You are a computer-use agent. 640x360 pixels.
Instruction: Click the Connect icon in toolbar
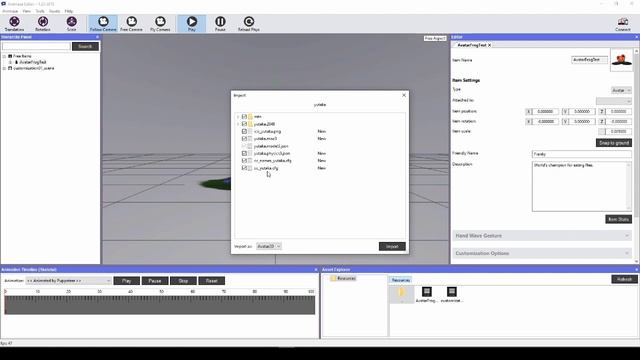[623, 24]
